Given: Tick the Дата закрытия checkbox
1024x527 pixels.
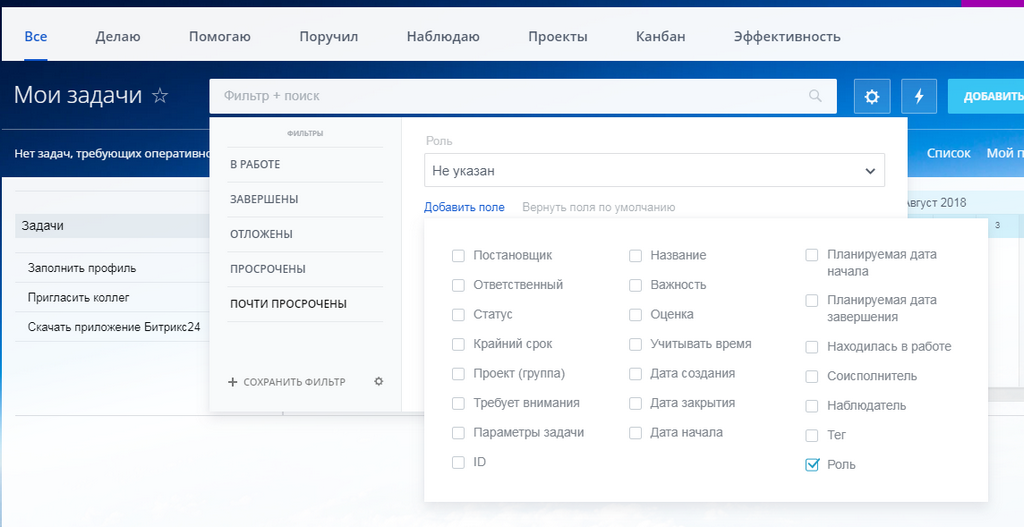Looking at the screenshot, I should (x=635, y=403).
